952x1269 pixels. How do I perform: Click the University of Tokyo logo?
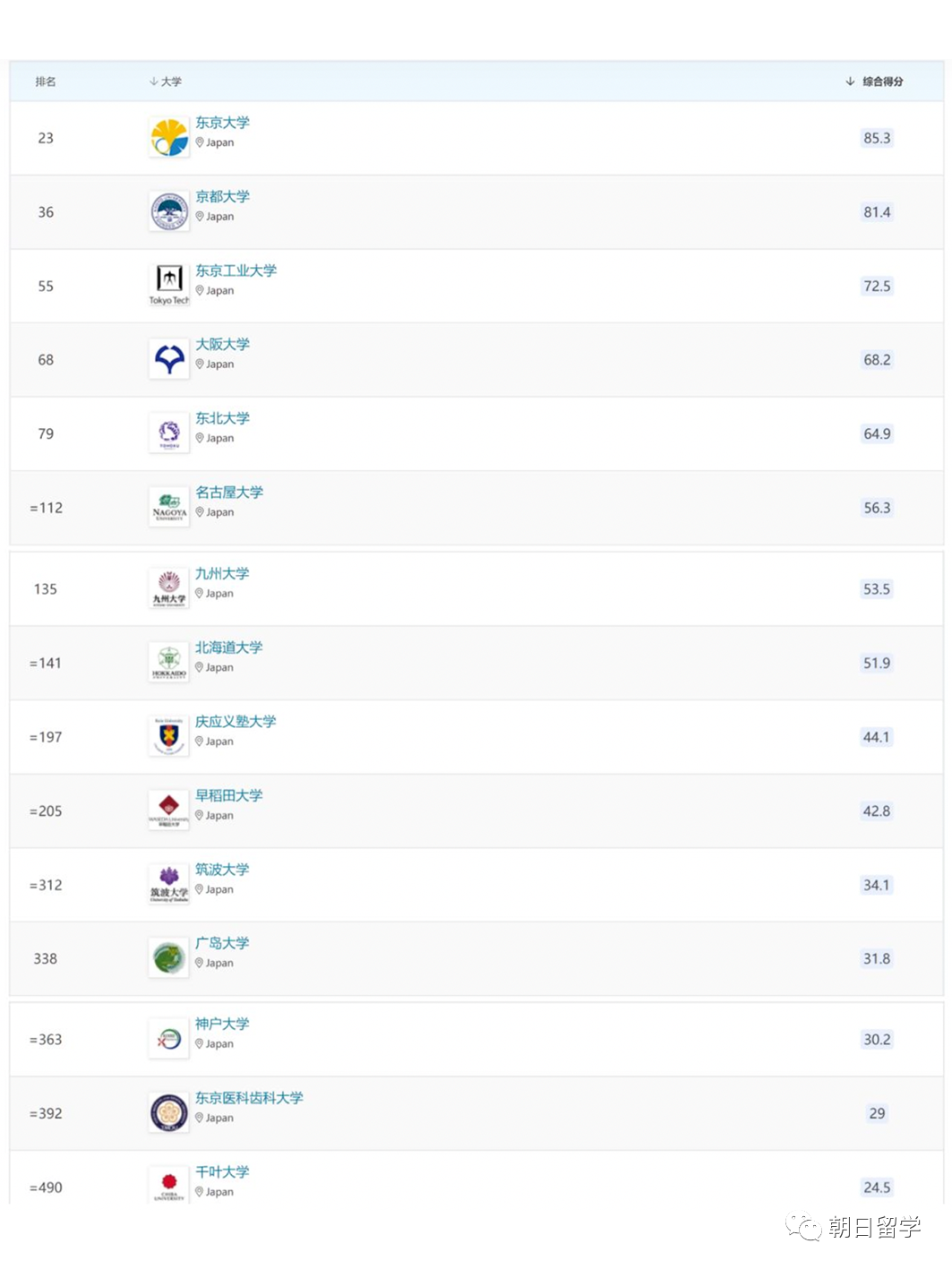click(x=169, y=138)
